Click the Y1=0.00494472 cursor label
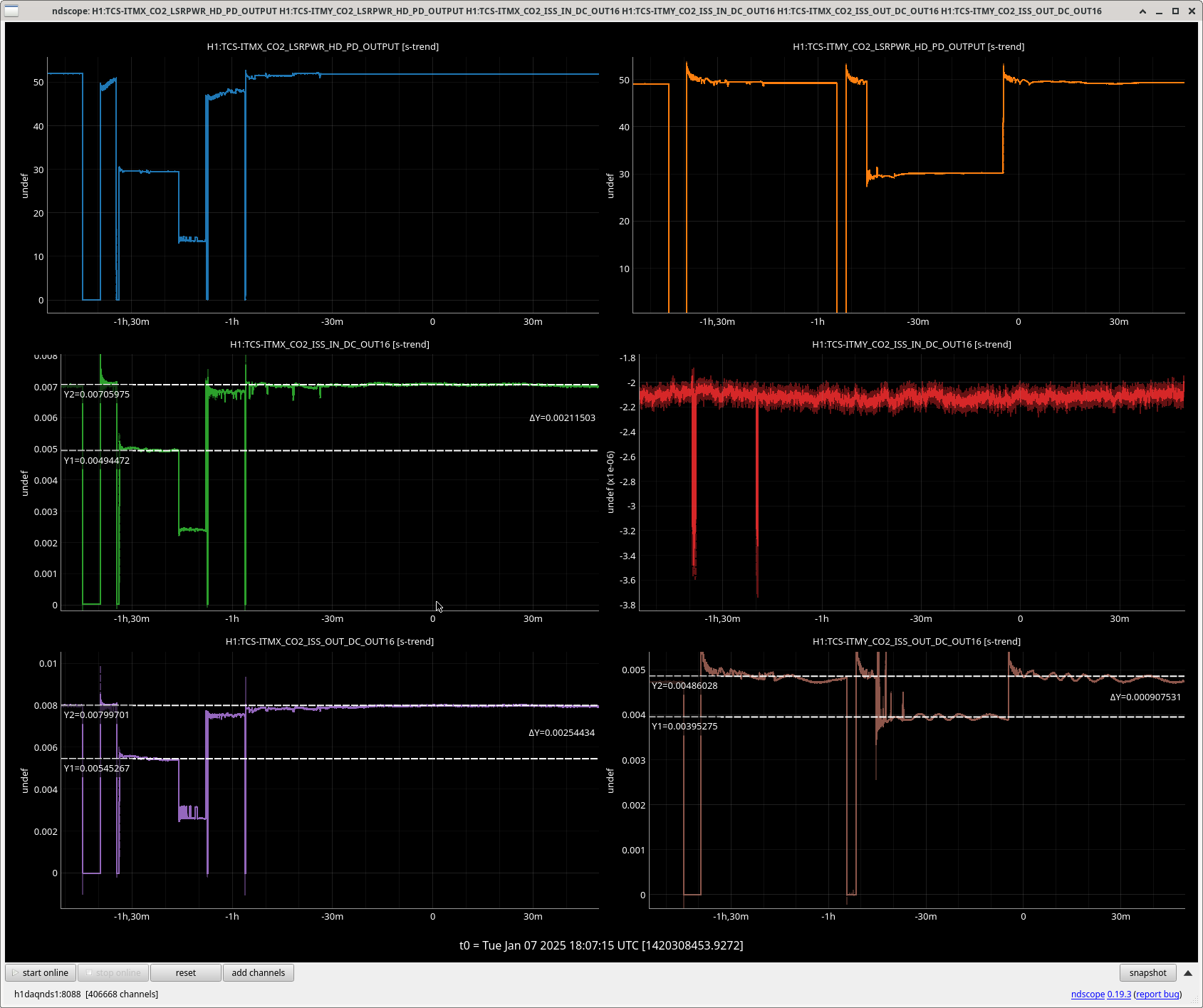The image size is (1203, 1008). (x=97, y=460)
